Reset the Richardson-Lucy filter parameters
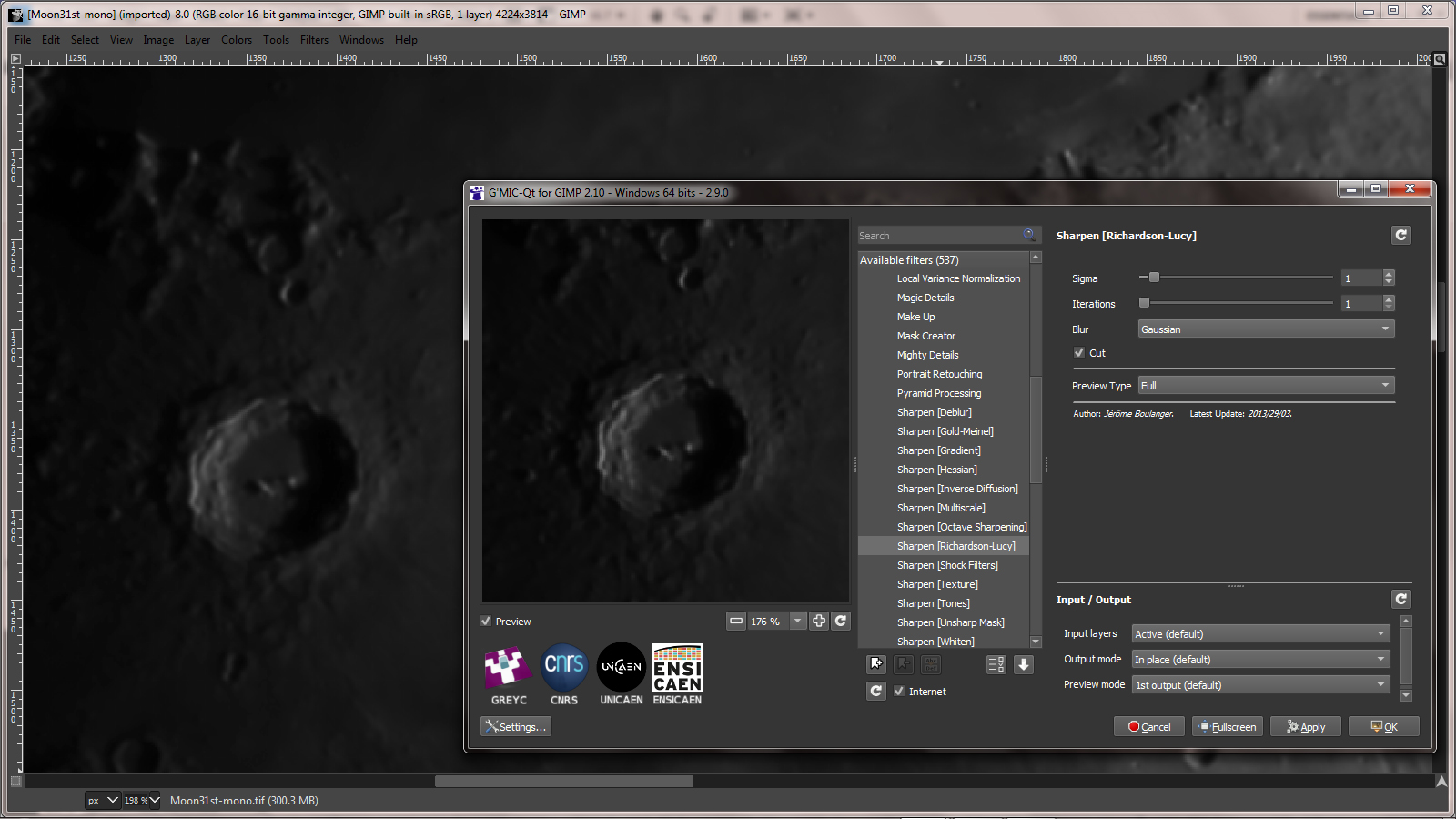 pos(1401,235)
